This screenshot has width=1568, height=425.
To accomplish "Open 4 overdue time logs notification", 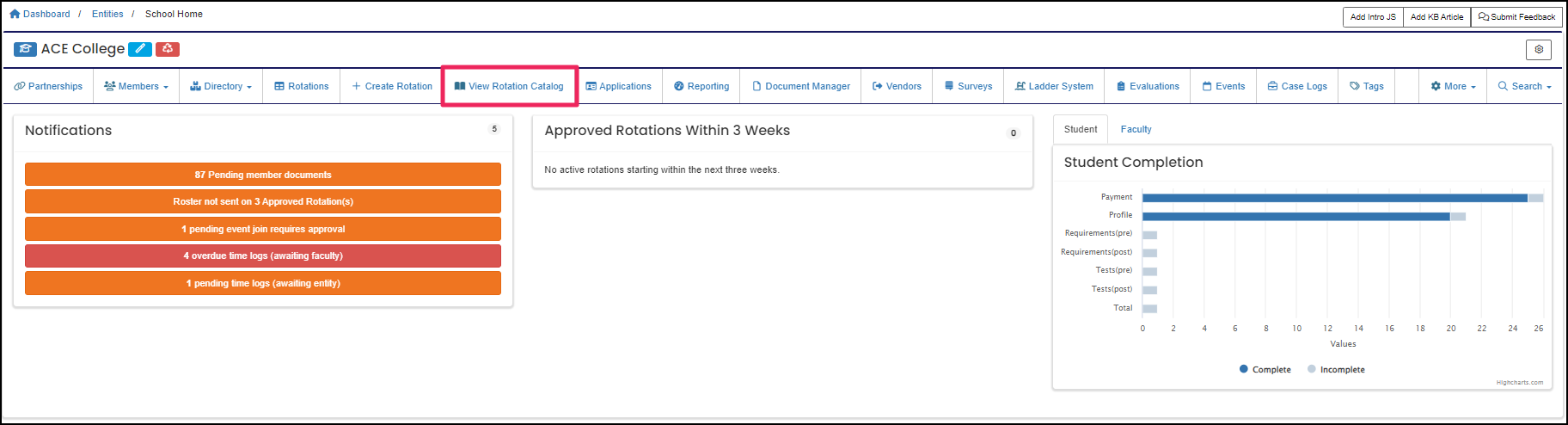I will pos(263,256).
